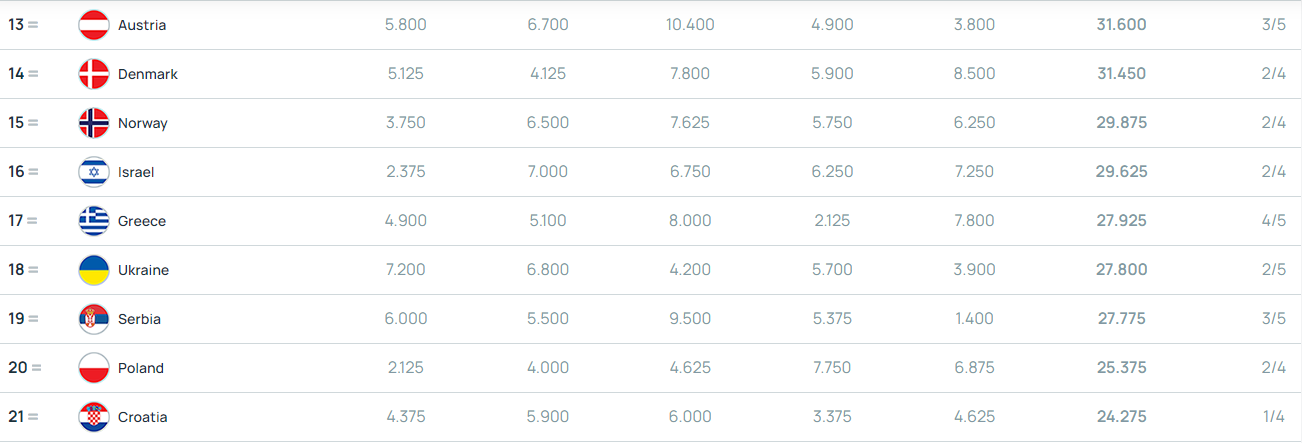
Task: Open the Israel country name link
Action: click(x=136, y=172)
